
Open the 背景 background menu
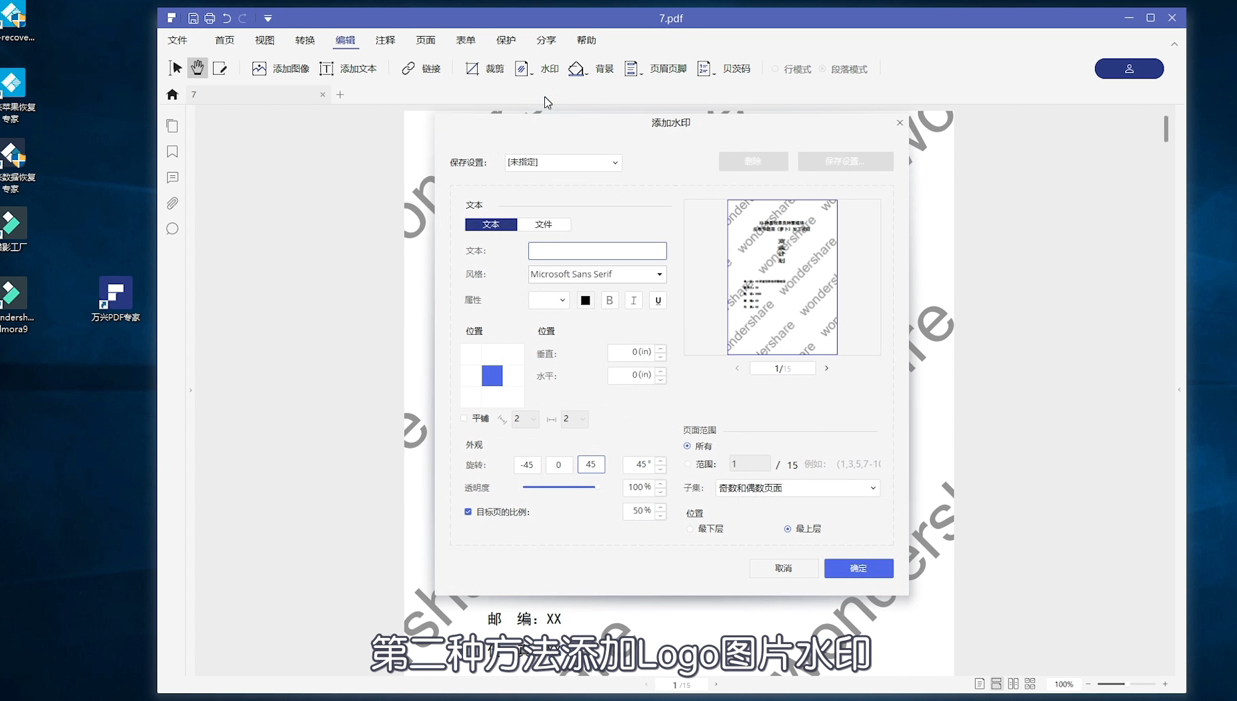tap(591, 69)
